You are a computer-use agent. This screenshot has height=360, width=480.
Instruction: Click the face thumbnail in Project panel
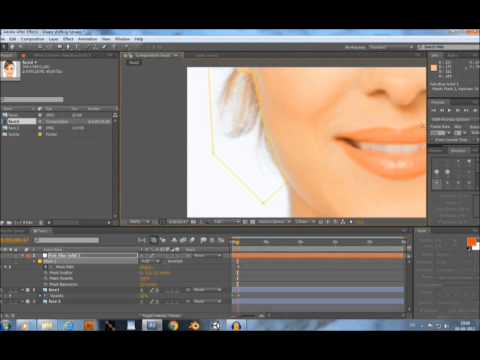coord(10,70)
